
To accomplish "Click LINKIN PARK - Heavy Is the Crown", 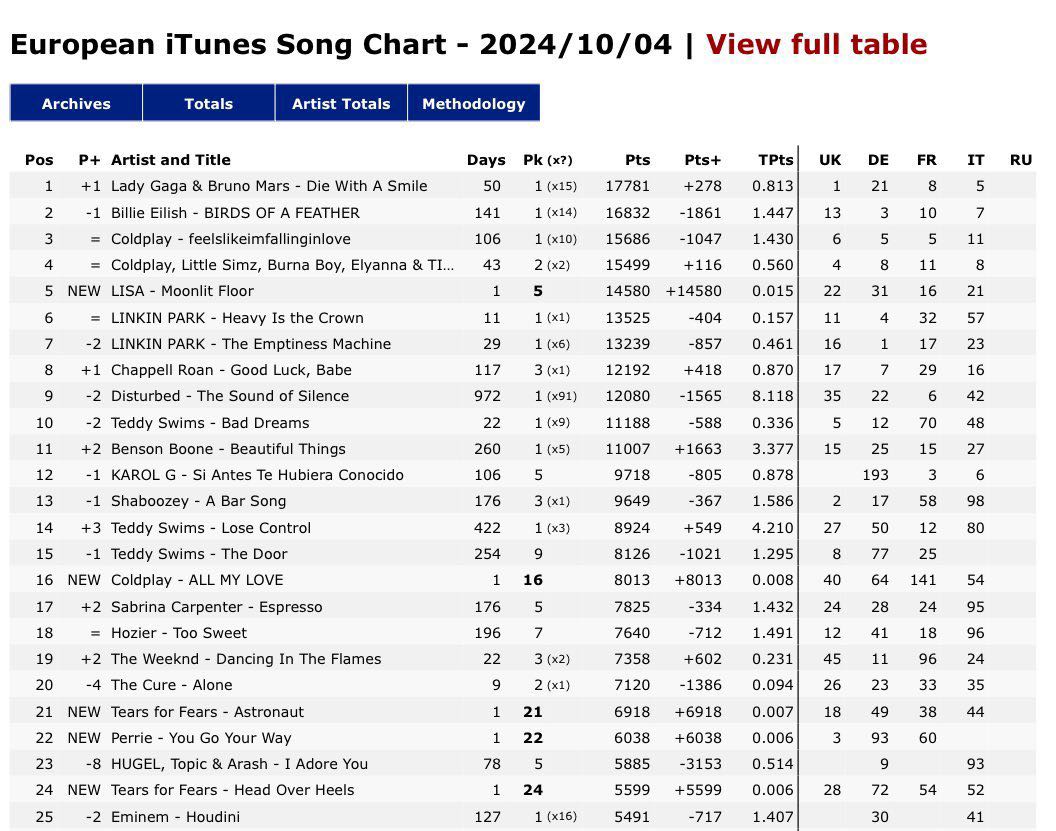I will pyautogui.click(x=237, y=318).
